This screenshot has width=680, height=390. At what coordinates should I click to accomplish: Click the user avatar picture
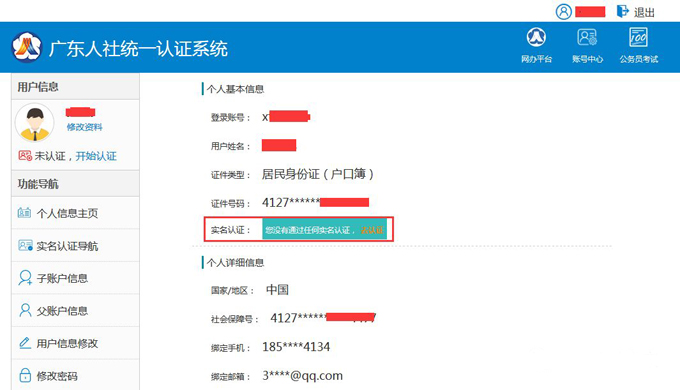point(35,122)
